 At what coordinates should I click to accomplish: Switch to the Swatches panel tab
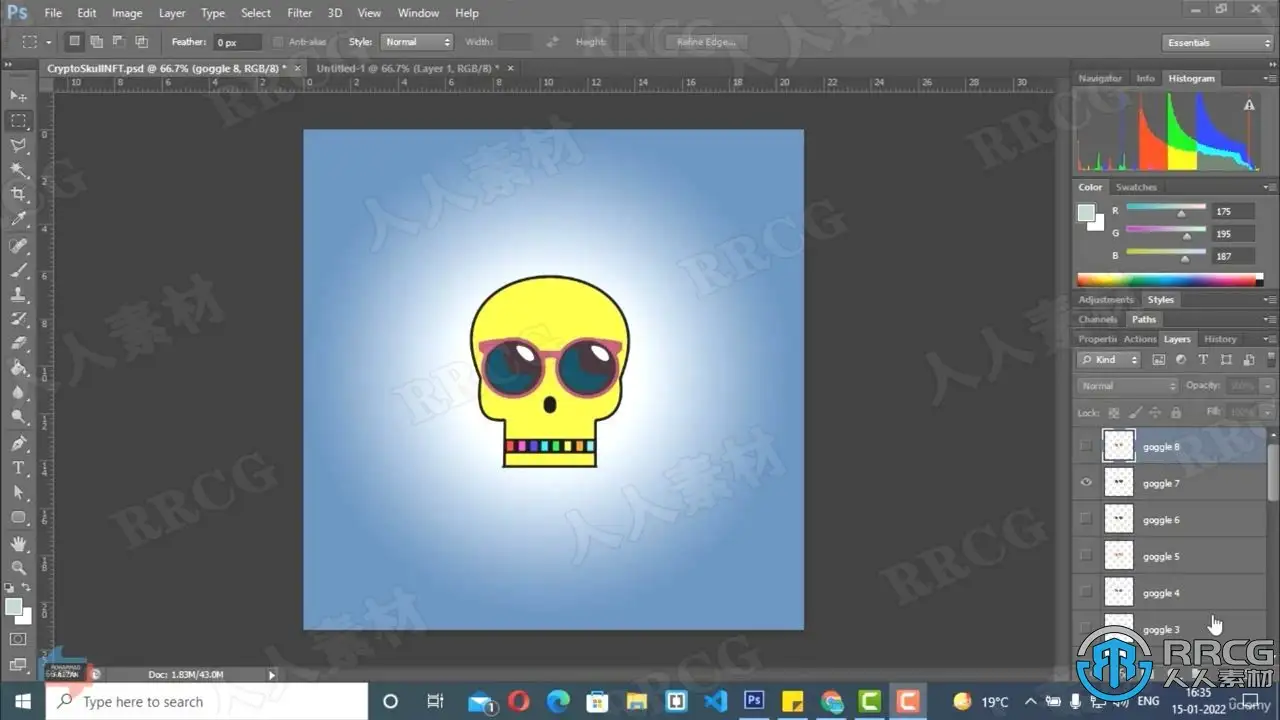[x=1136, y=187]
